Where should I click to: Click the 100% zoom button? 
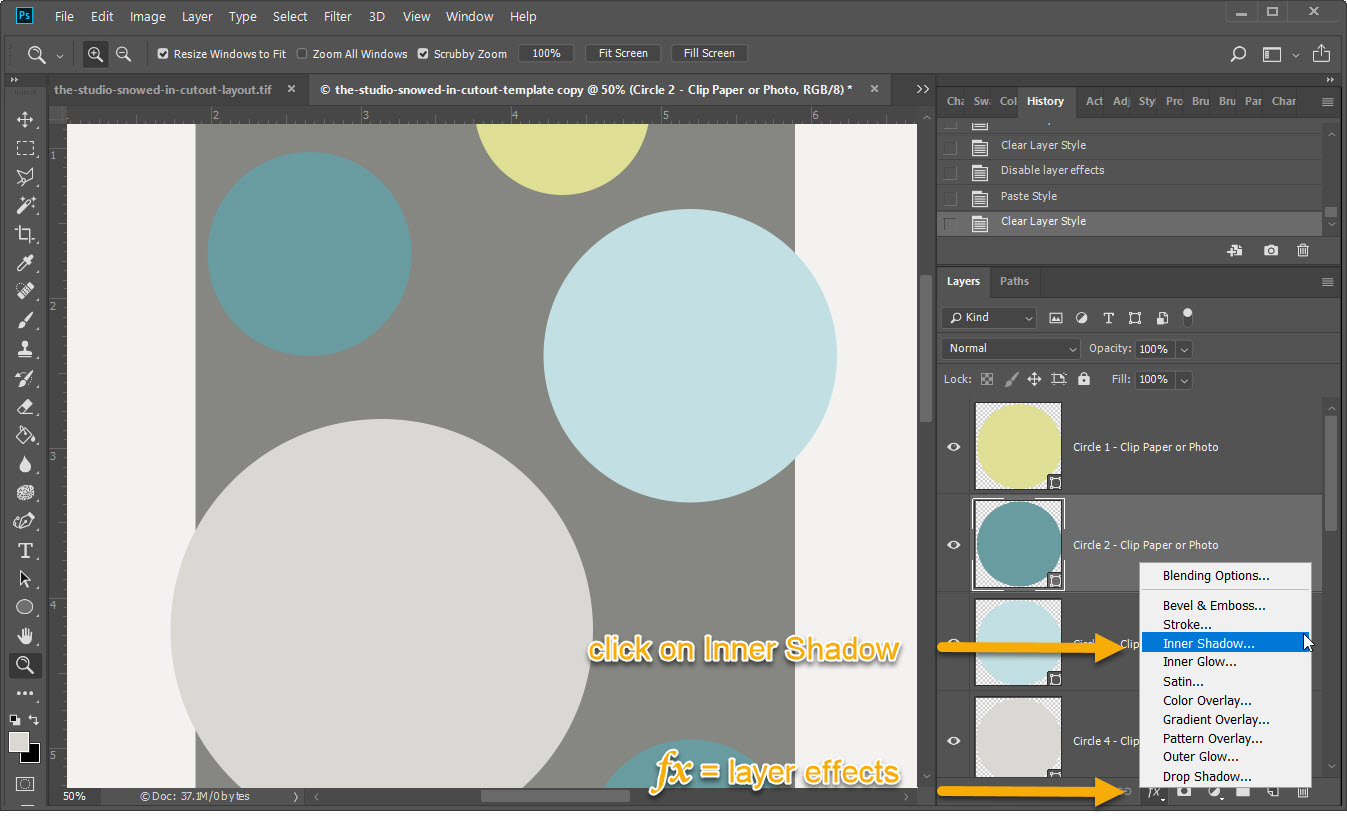tap(546, 54)
